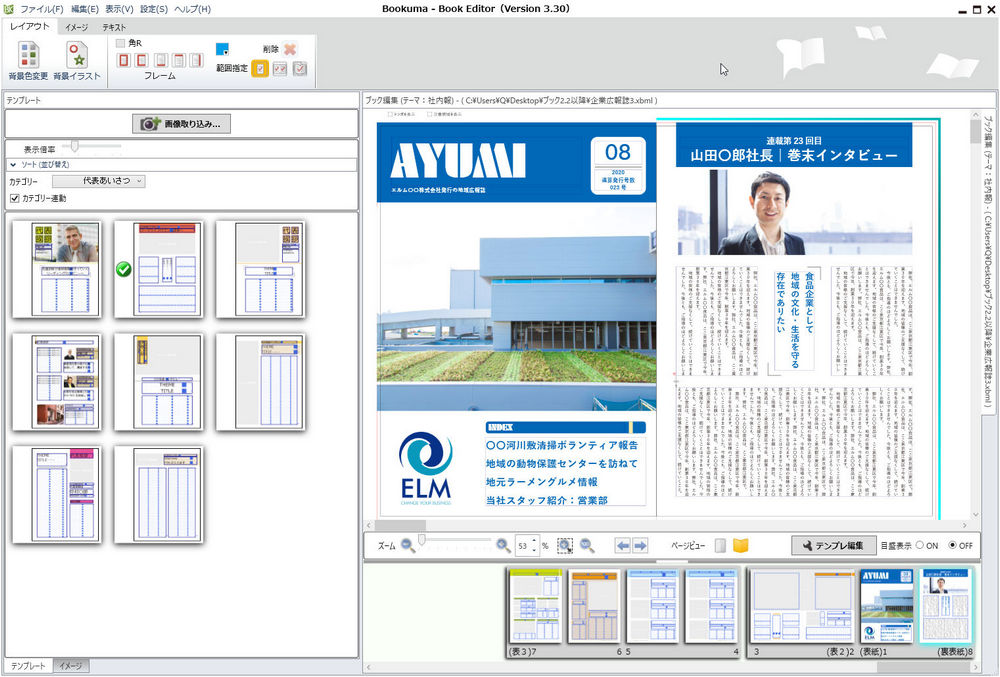Open the 設定(S) menu

pos(154,9)
